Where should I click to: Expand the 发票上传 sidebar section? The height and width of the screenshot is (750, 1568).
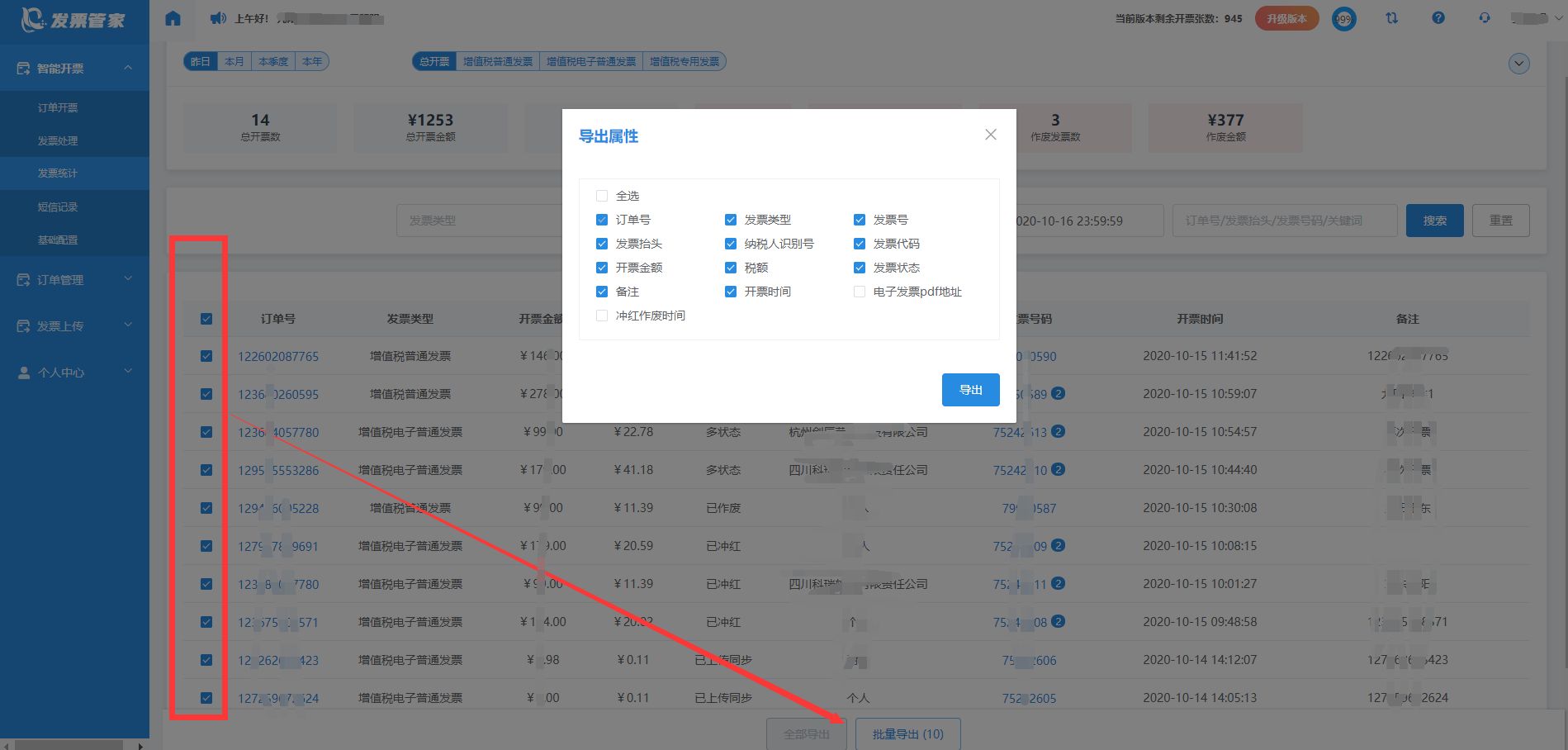(x=128, y=325)
